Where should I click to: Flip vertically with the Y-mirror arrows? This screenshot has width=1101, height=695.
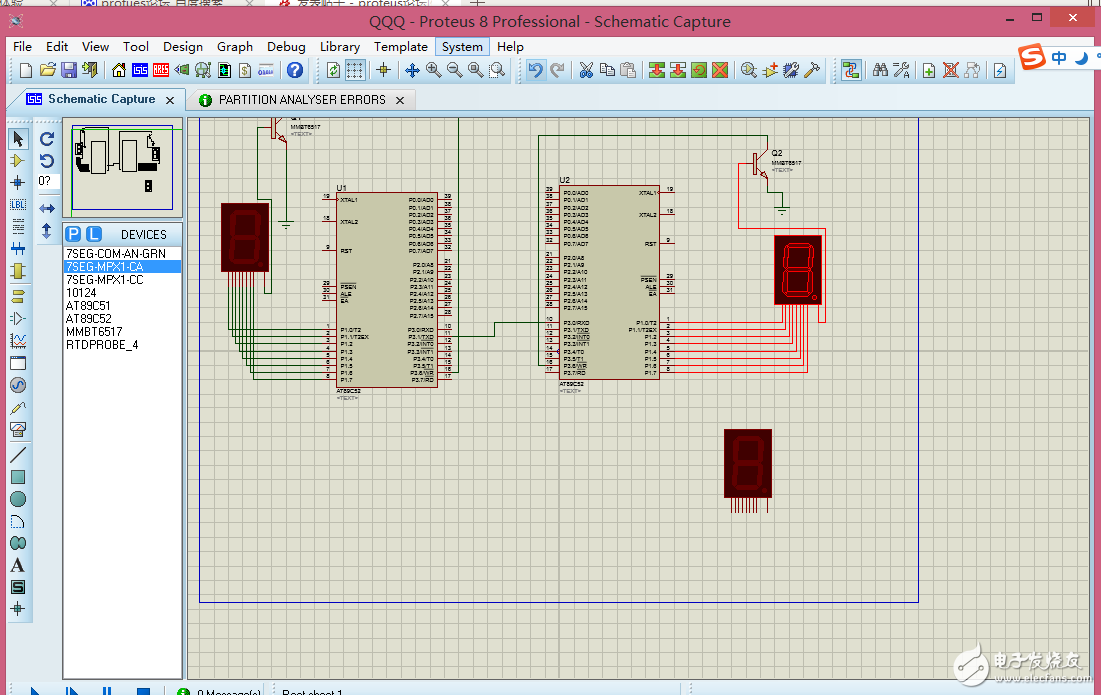pos(47,231)
